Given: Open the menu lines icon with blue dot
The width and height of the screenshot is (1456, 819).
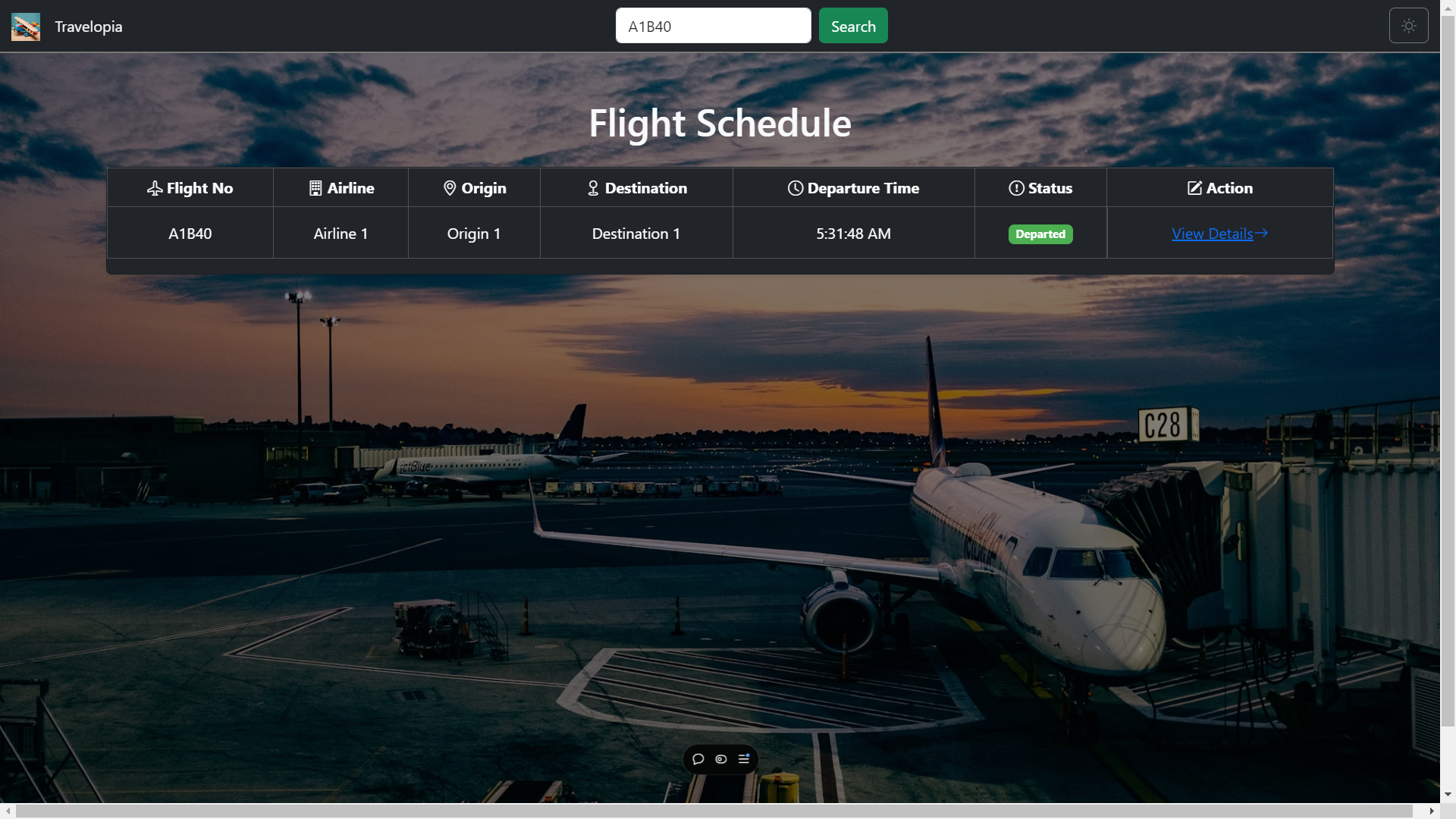Looking at the screenshot, I should point(744,758).
